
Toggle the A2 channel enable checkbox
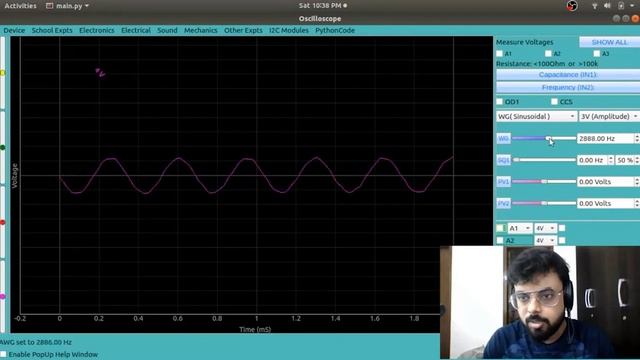(x=500, y=240)
